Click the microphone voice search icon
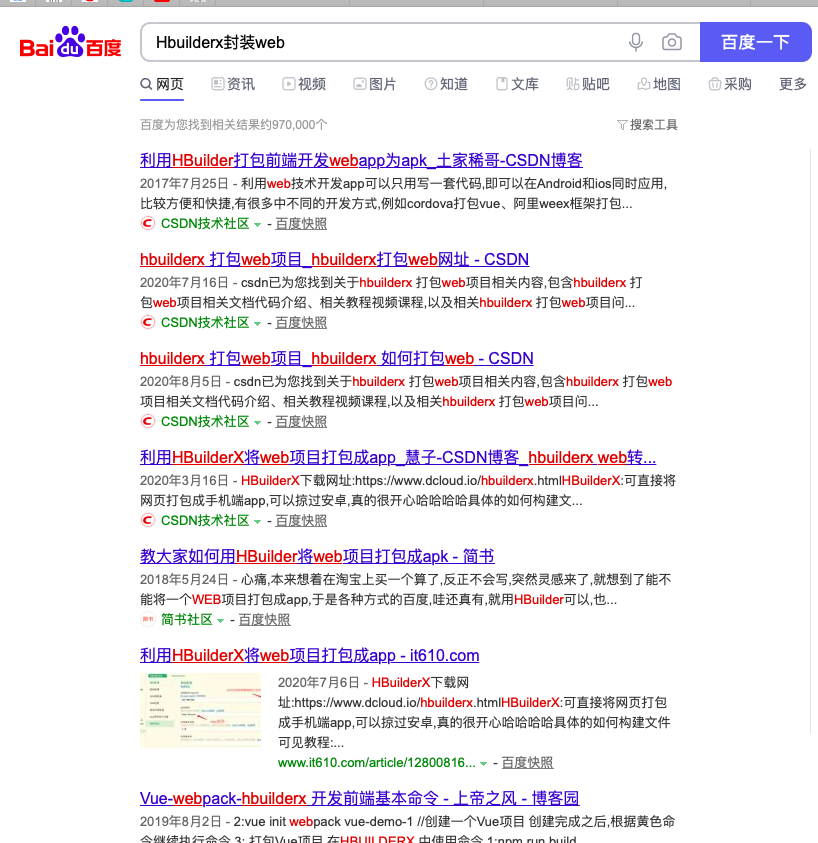 (x=636, y=42)
